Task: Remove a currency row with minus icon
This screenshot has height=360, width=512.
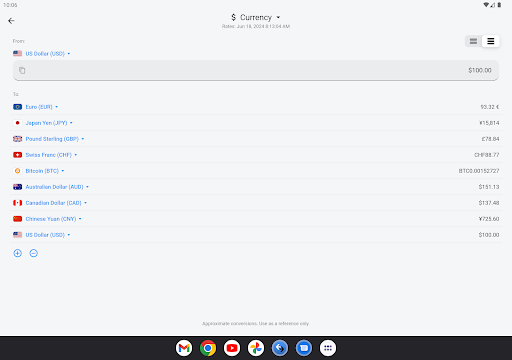Action: 34,253
